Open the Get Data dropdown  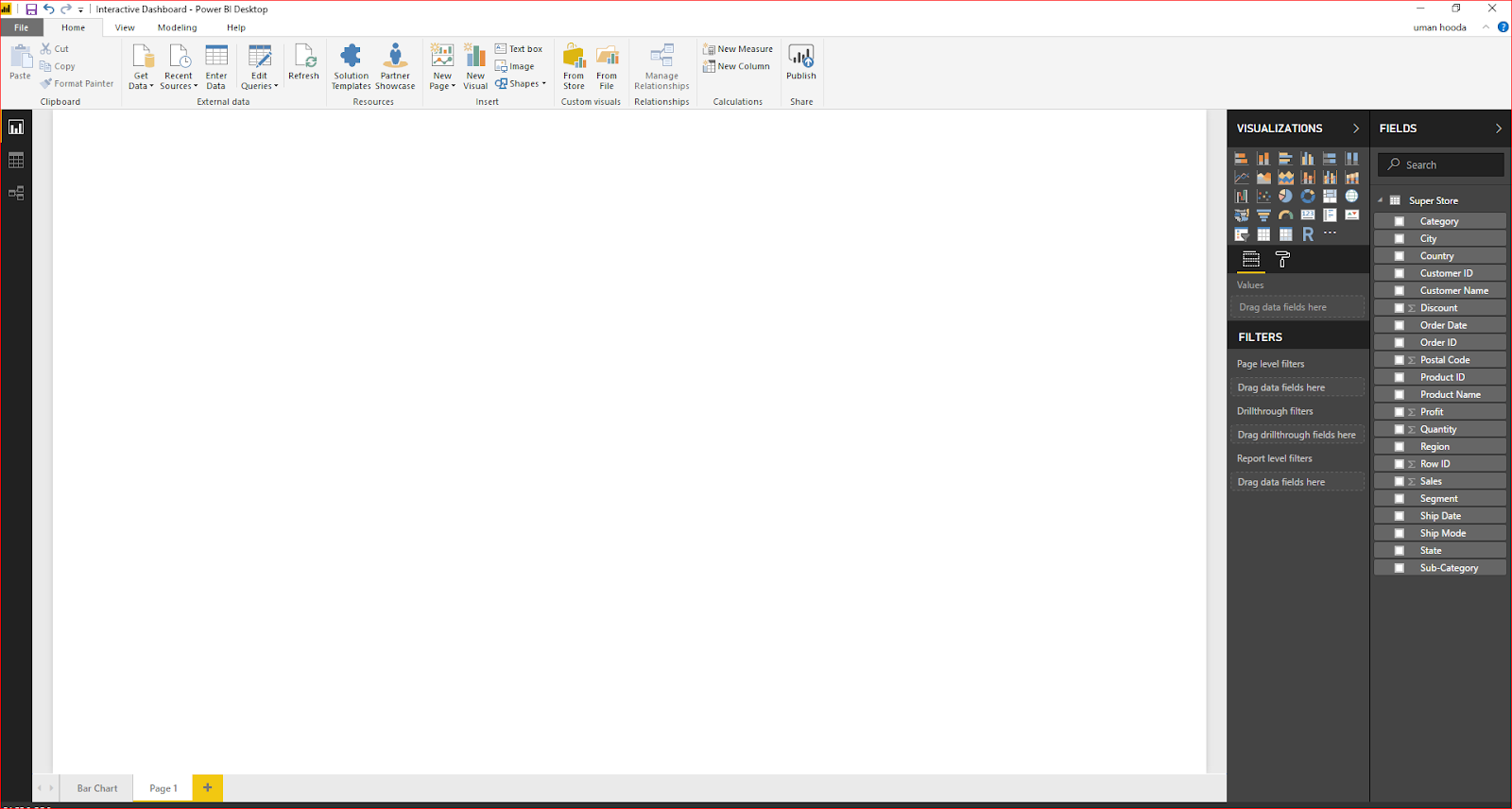click(141, 67)
